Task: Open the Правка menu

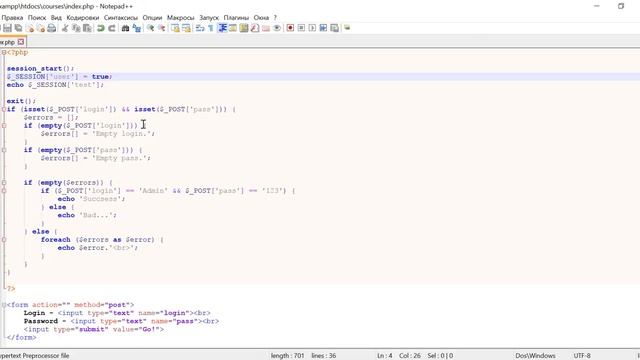Action: (12, 18)
